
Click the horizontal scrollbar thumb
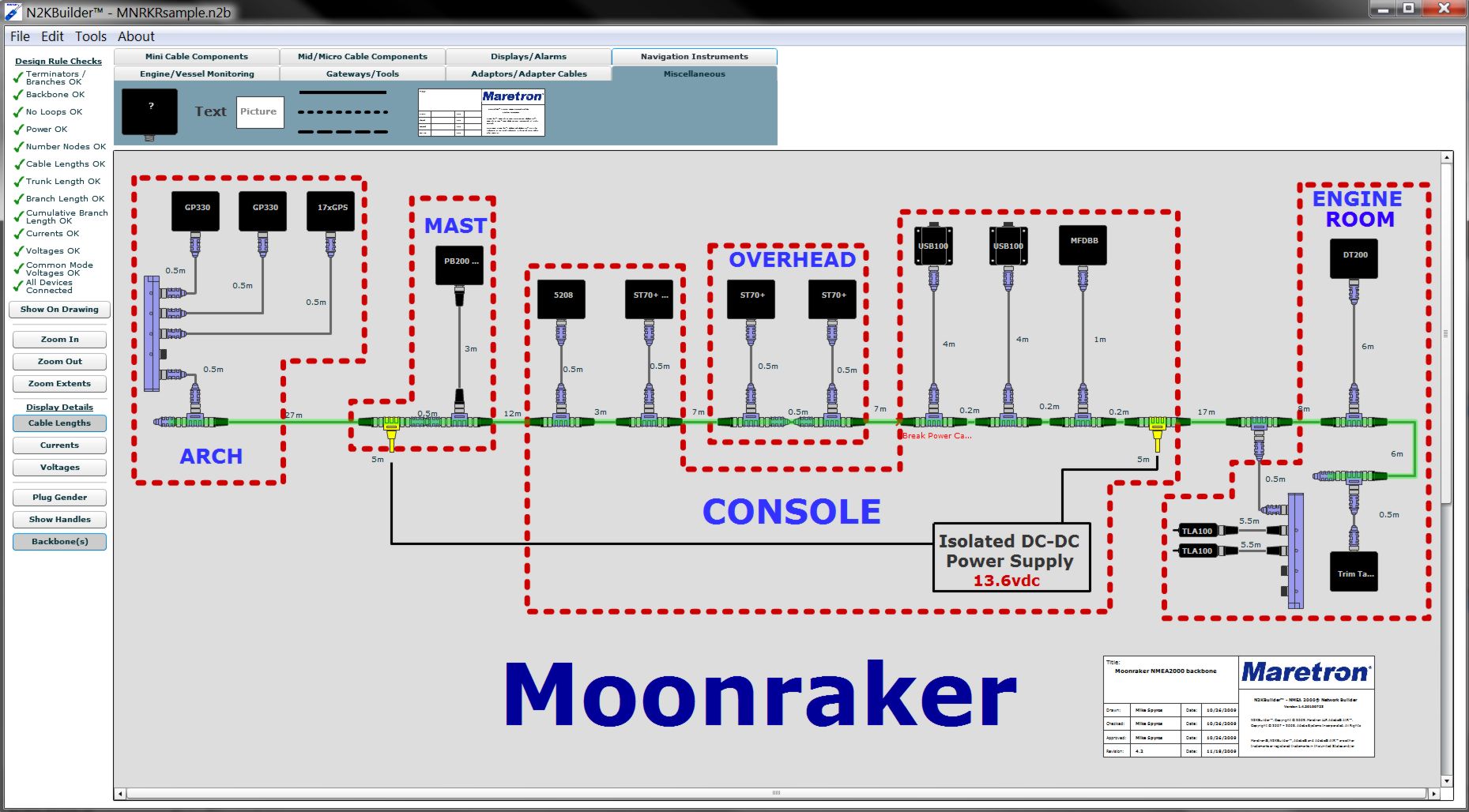click(777, 793)
